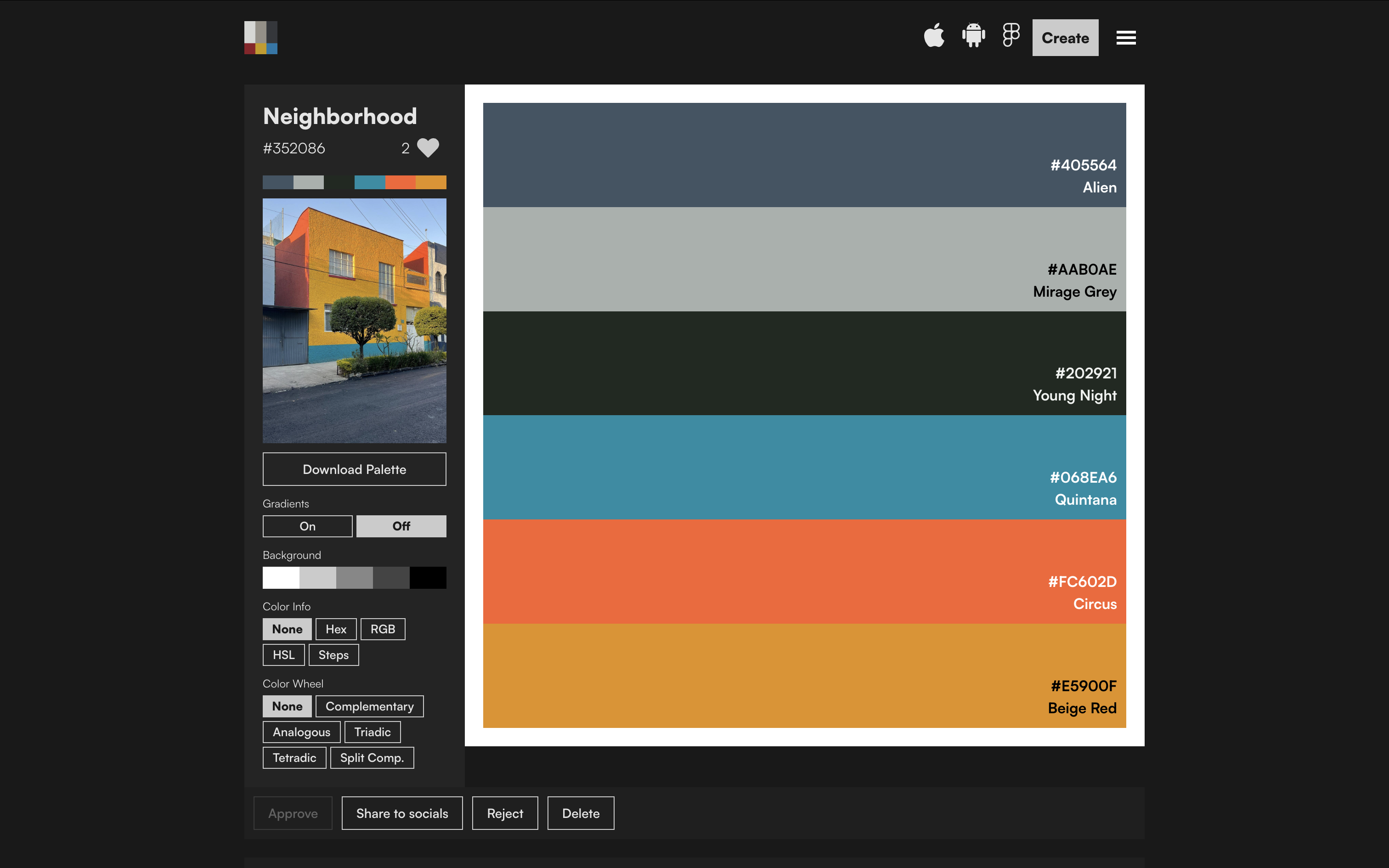Open the Neighborhood building photo
Viewport: 1389px width, 868px height.
pos(354,321)
